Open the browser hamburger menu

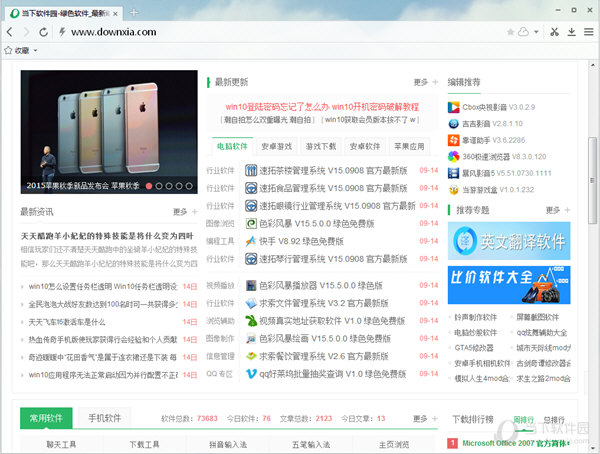coord(589,32)
